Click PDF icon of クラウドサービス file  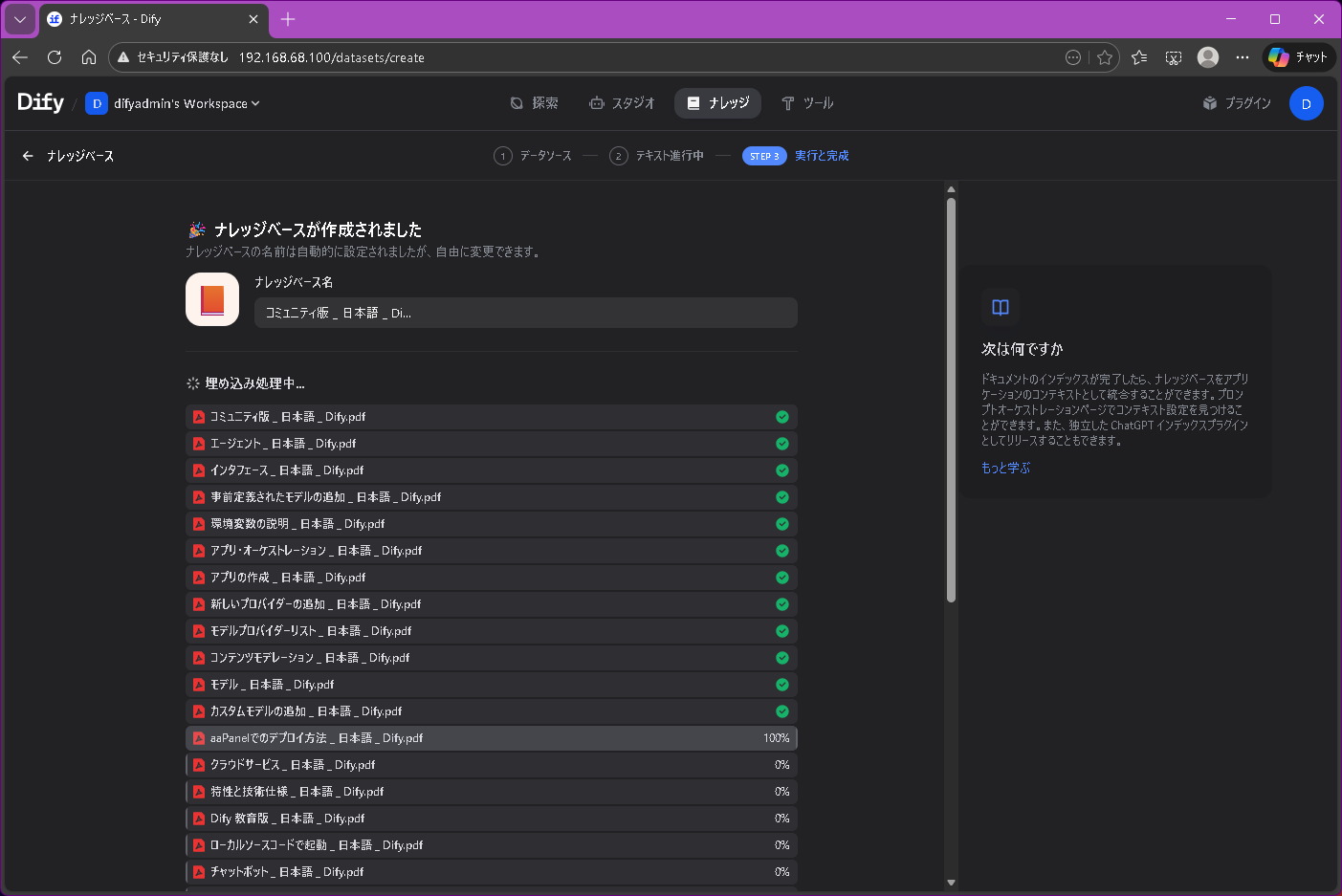click(x=199, y=765)
